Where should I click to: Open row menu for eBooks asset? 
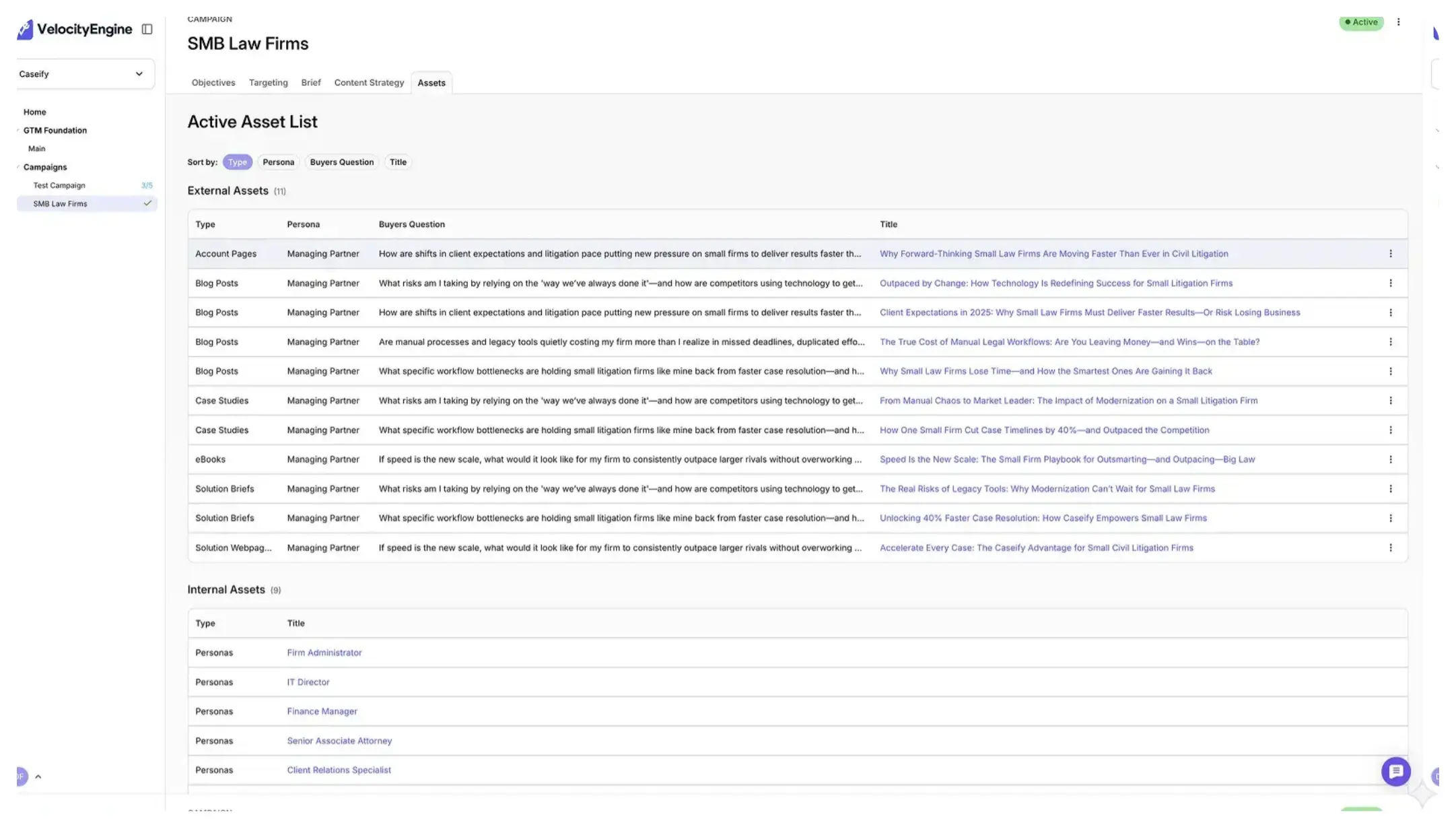[1390, 459]
